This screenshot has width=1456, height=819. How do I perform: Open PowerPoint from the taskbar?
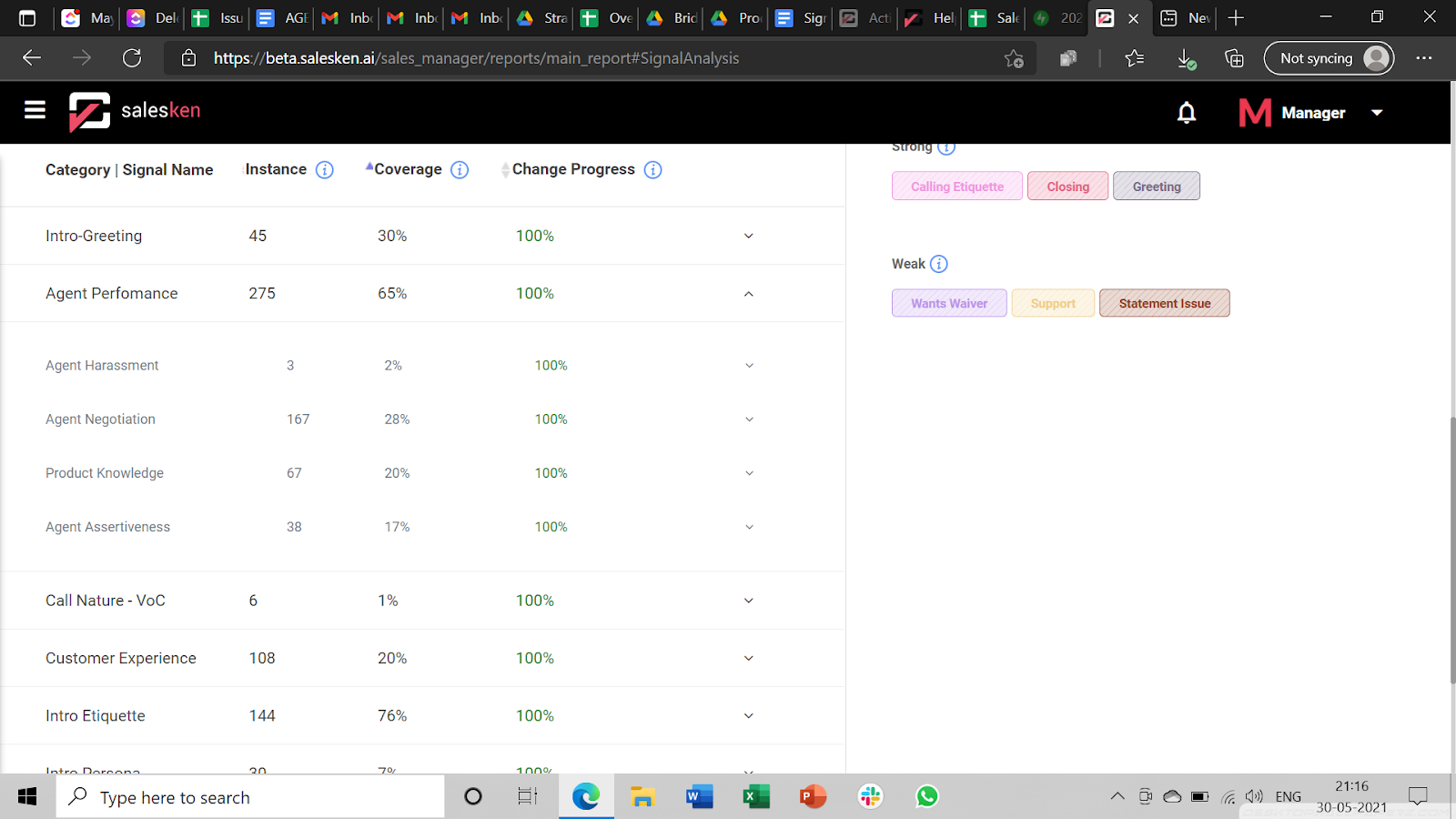[x=814, y=797]
